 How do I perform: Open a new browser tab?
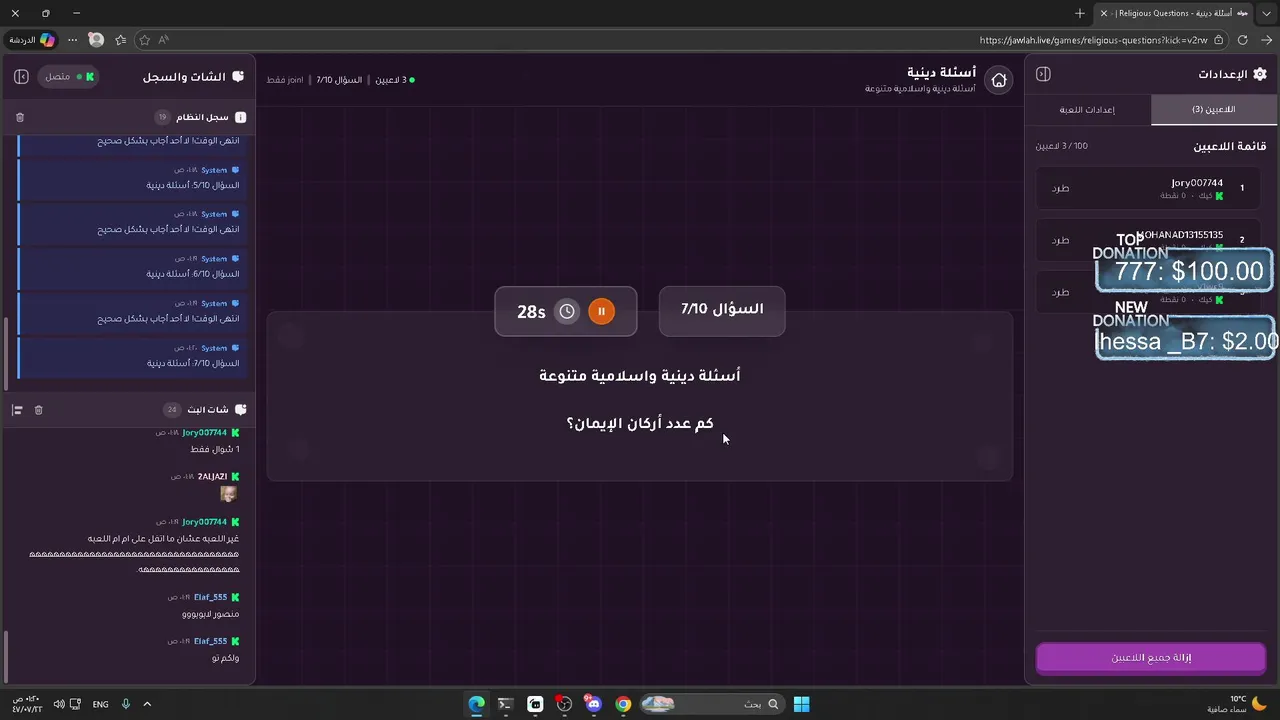click(1079, 13)
